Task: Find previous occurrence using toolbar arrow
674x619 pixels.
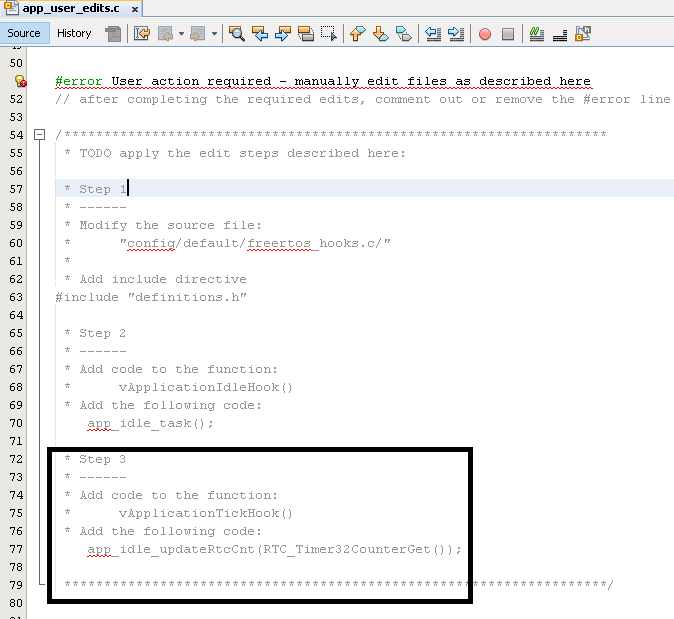Action: click(260, 34)
